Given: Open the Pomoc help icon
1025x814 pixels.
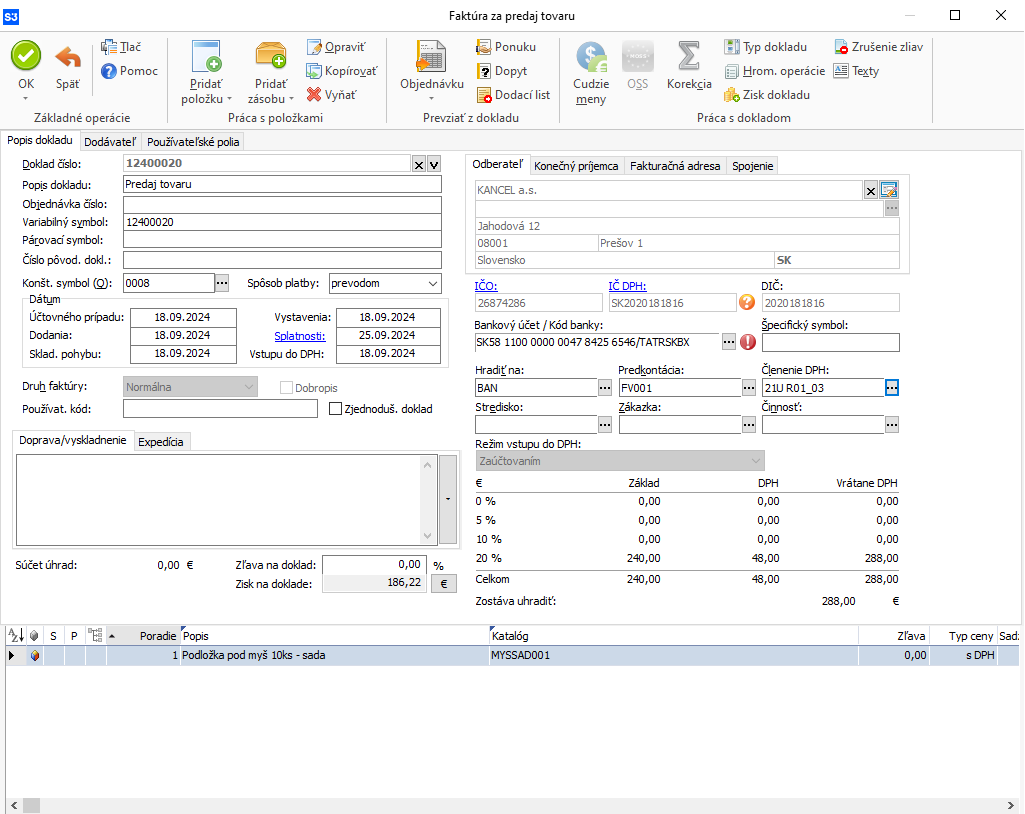Looking at the screenshot, I should [x=109, y=71].
